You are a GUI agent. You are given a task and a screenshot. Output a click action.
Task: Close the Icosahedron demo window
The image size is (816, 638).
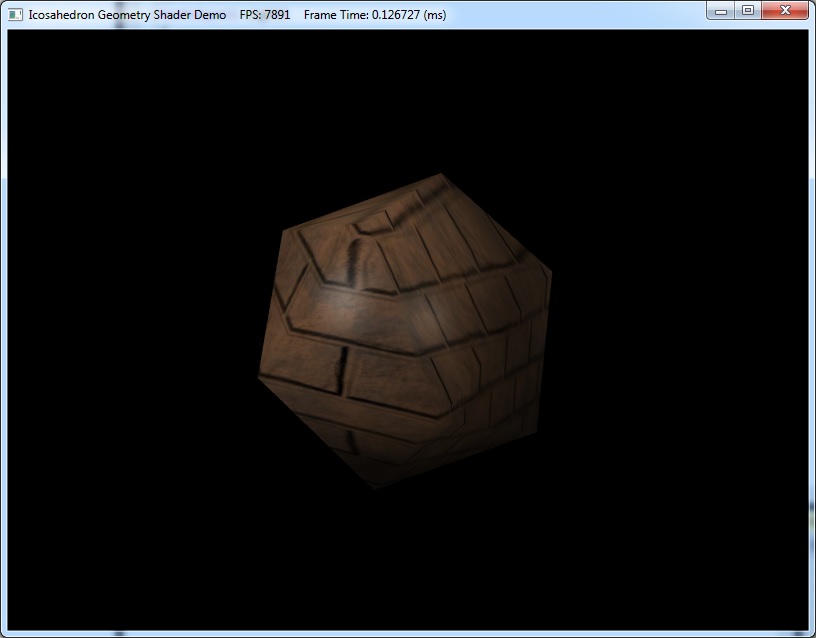click(x=785, y=11)
